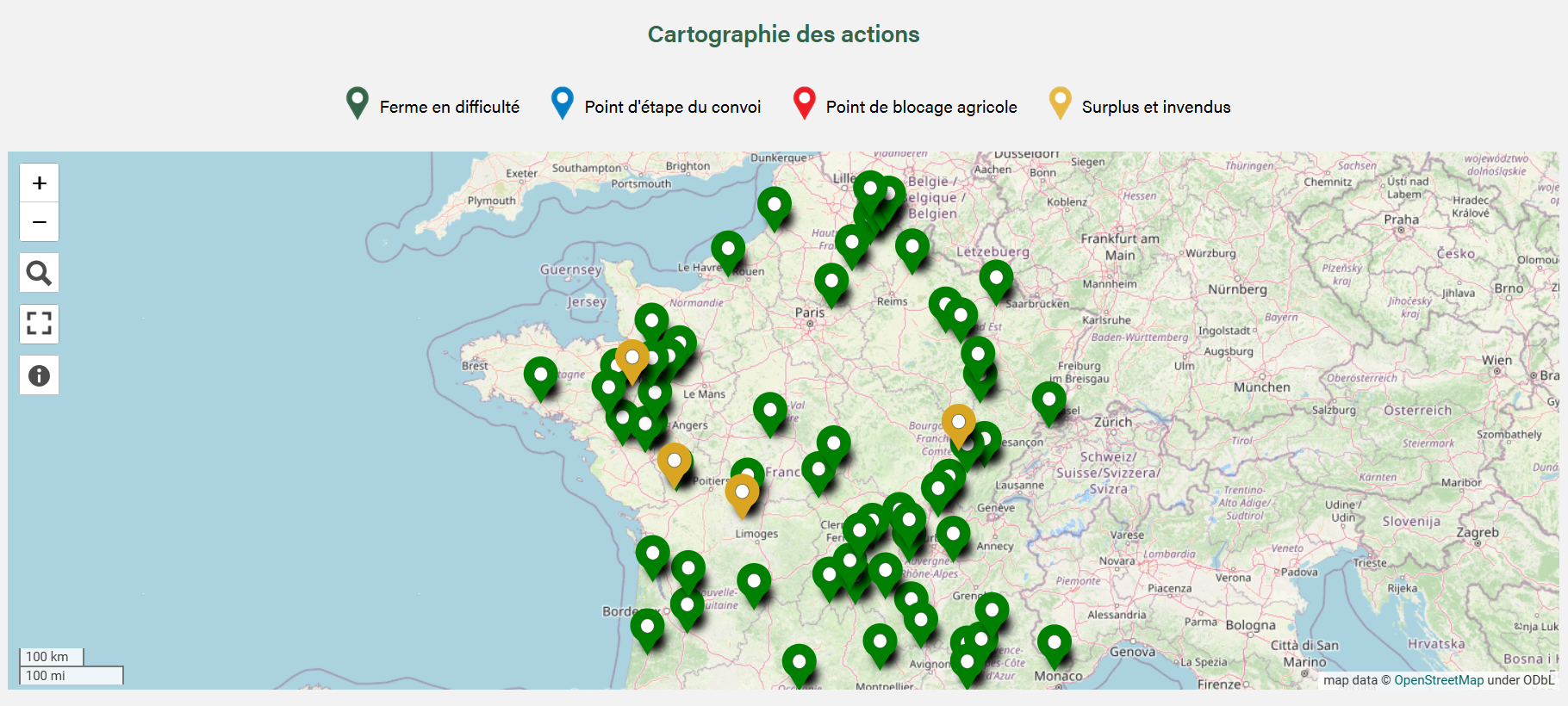The width and height of the screenshot is (1568, 706).
Task: Click the 100 mi scale indicator
Action: click(x=72, y=676)
